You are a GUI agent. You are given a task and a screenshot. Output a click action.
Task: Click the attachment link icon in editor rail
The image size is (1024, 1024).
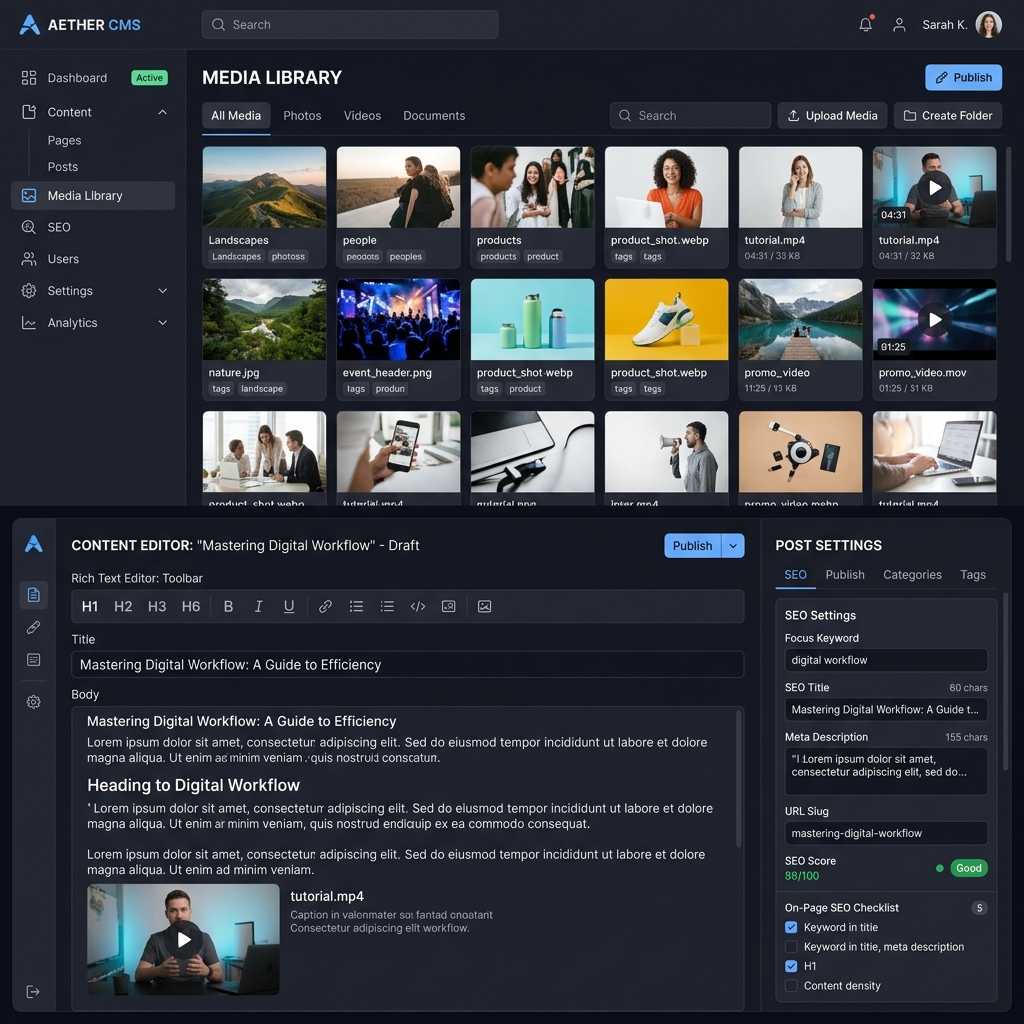[x=33, y=628]
